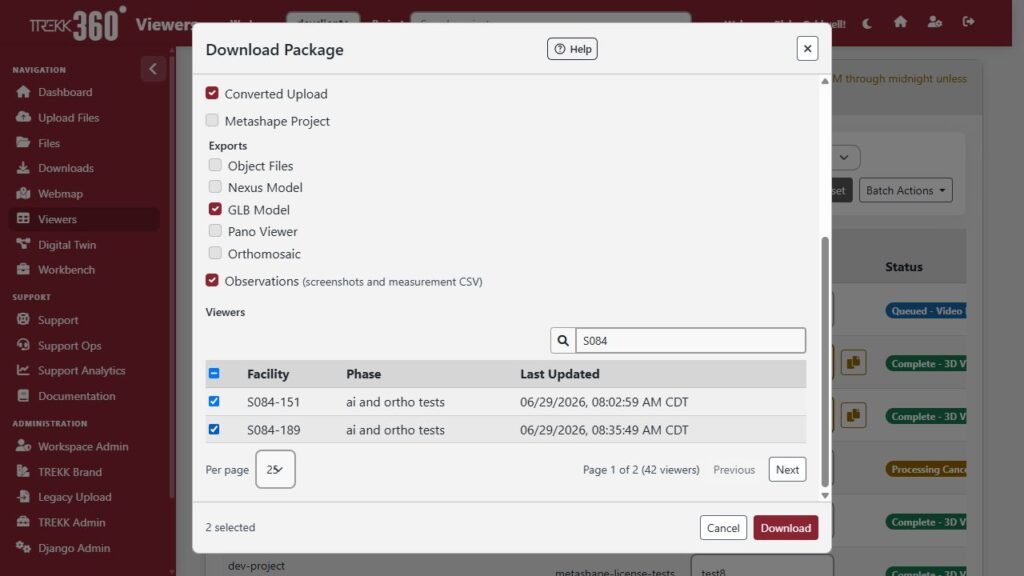The image size is (1024, 576).
Task: Click the Download button
Action: tap(786, 528)
